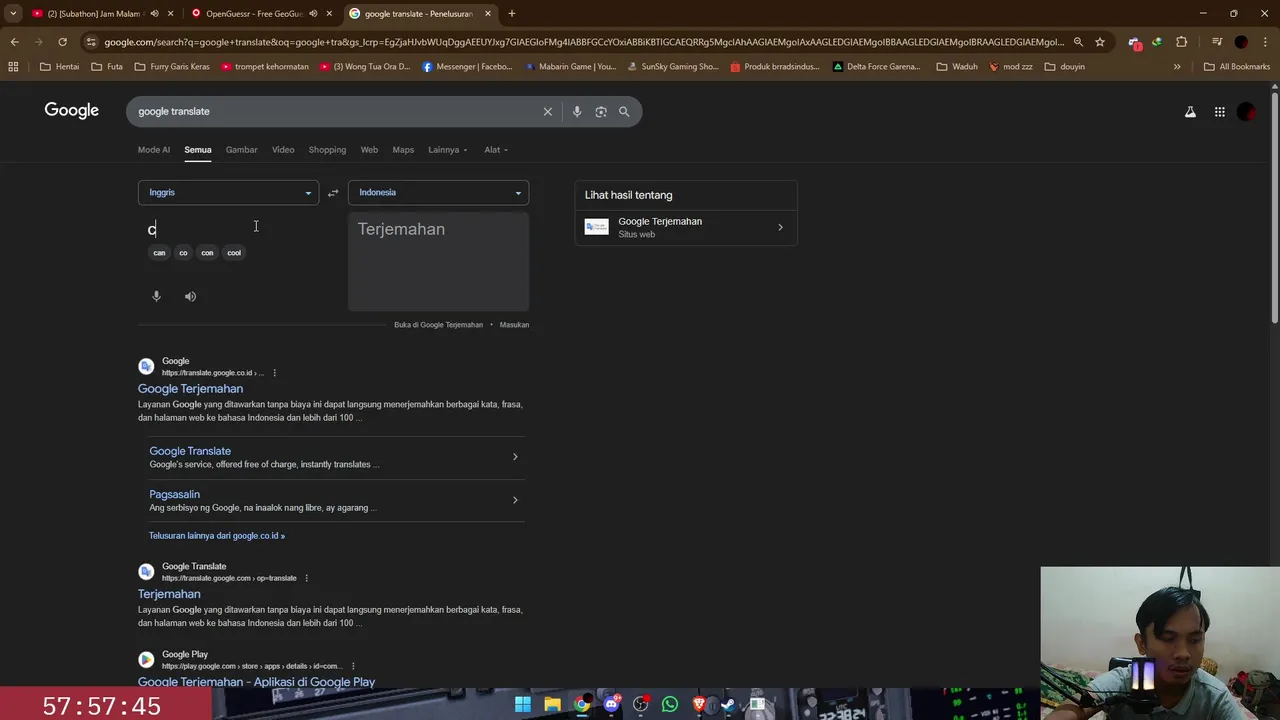Reload the page icon
1280x720 pixels.
pos(62,42)
